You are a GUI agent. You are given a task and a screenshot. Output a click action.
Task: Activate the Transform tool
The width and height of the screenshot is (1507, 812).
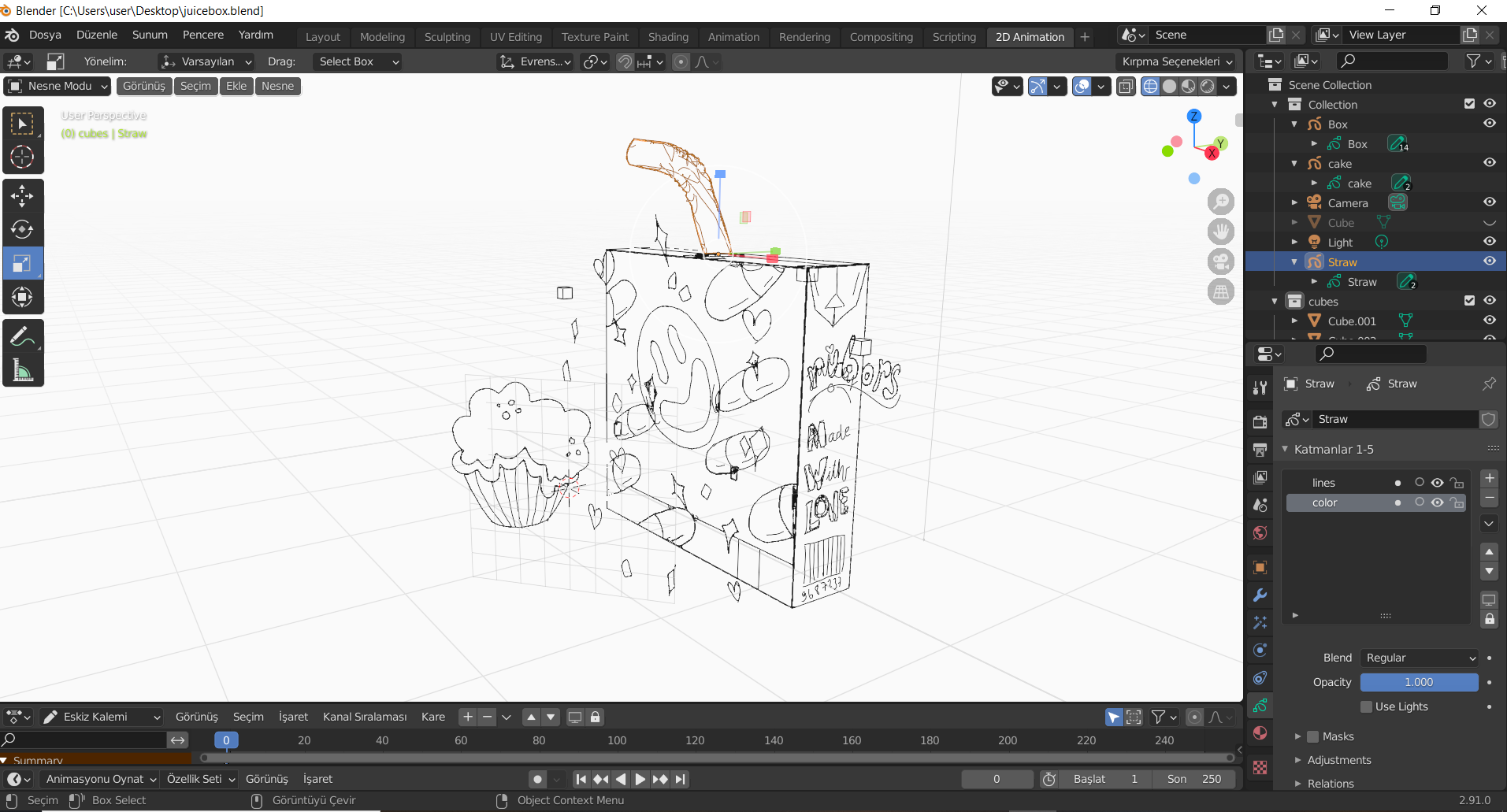tap(22, 297)
